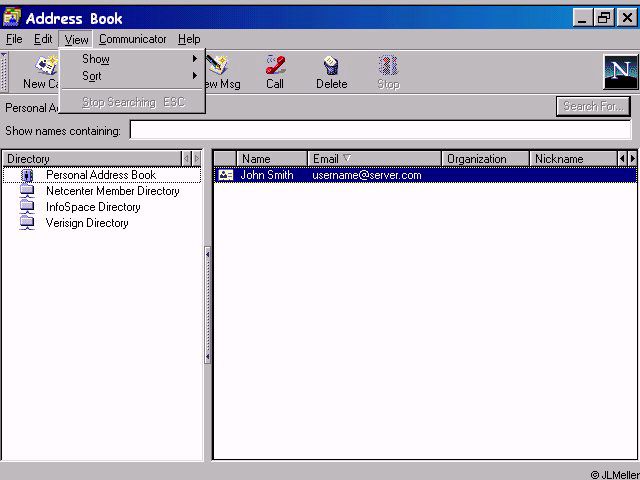This screenshot has height=480, width=640.
Task: Click the Verisign Directory server icon
Action: (x=27, y=223)
